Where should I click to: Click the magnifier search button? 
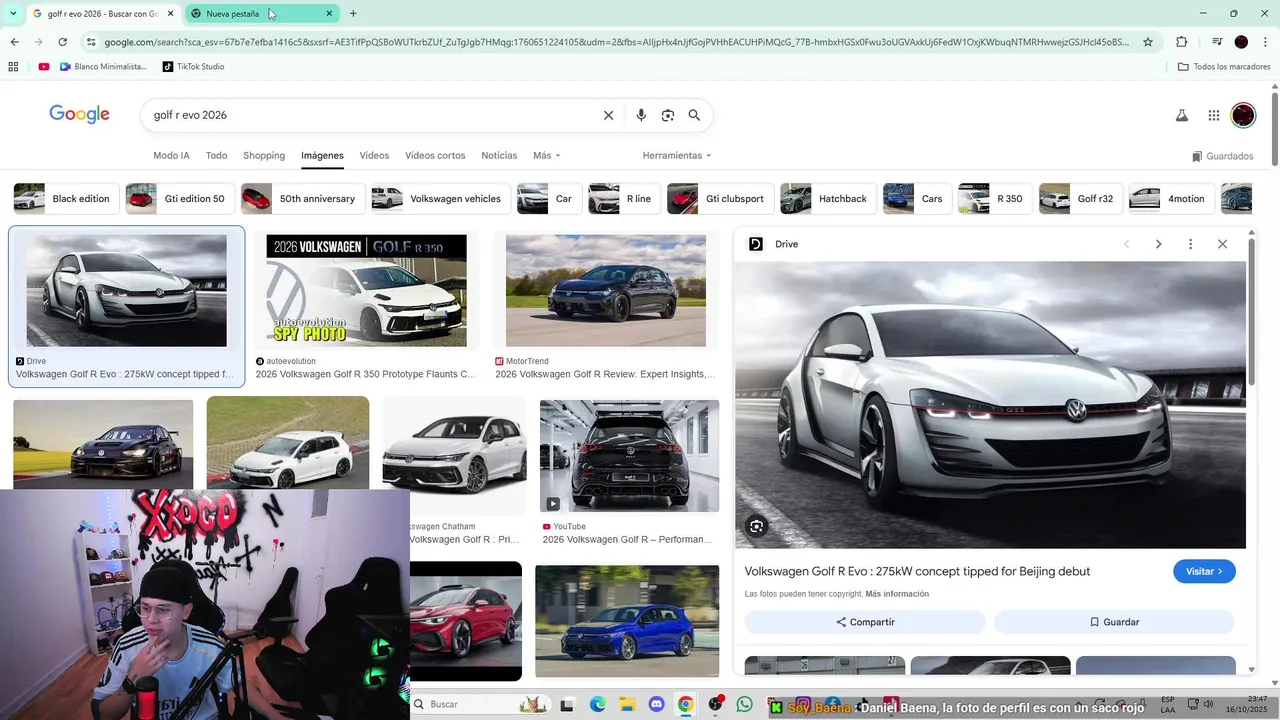point(694,115)
